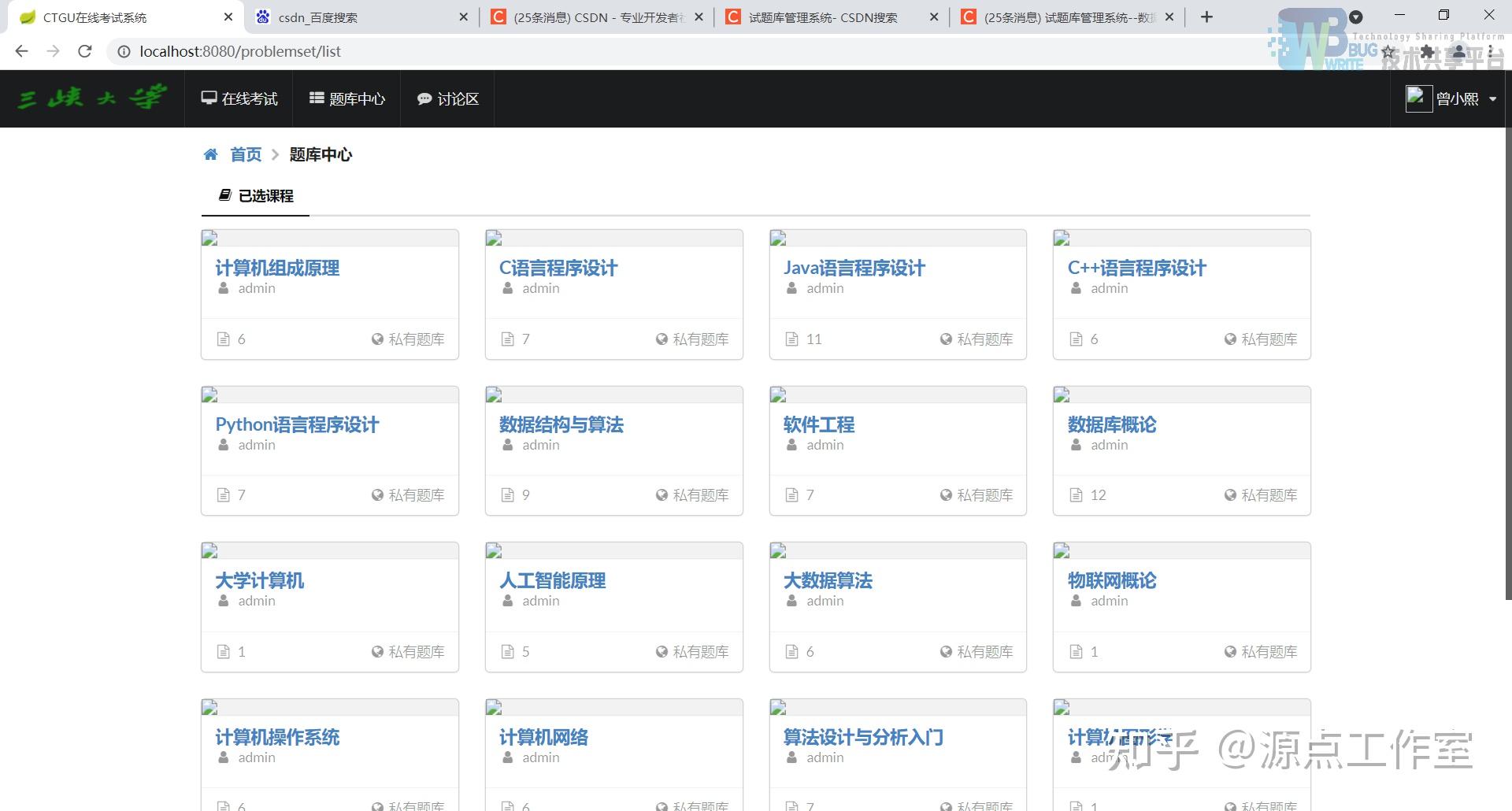Click globe icon on C++语言程序设计 card

coord(1230,339)
